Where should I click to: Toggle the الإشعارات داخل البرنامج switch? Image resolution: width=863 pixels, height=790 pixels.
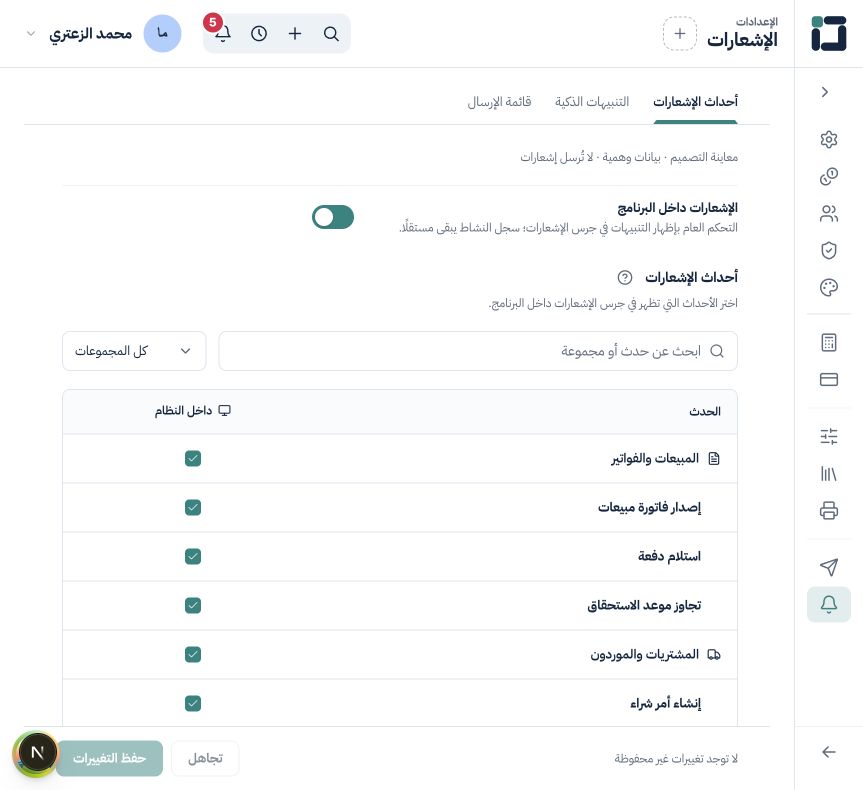point(333,217)
